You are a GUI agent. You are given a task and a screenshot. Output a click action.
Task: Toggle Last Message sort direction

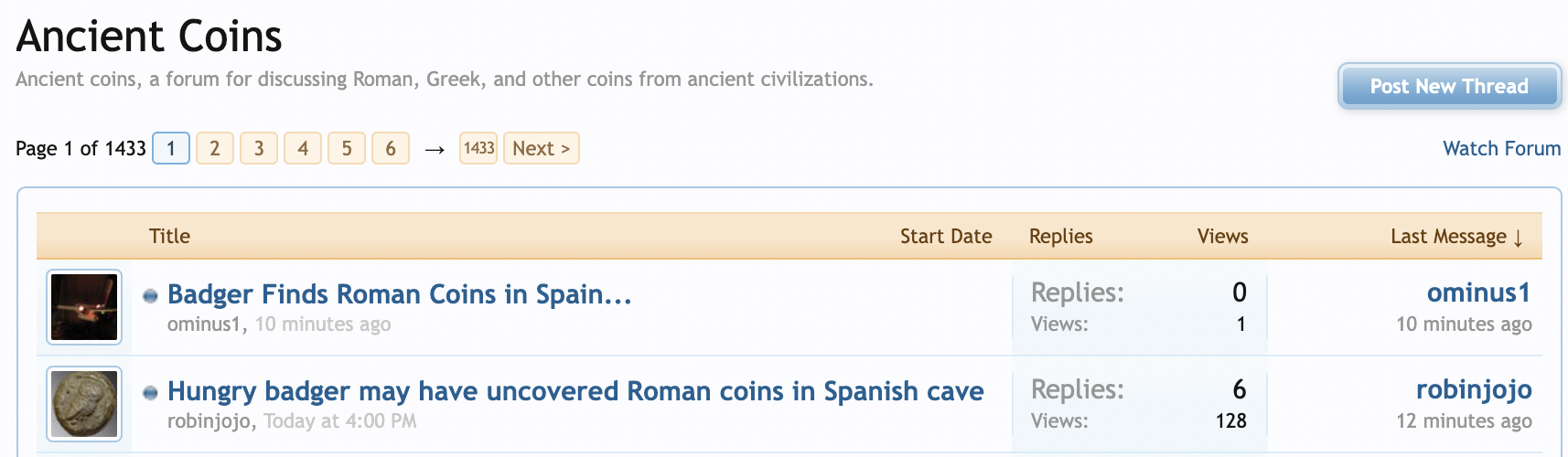click(x=1456, y=237)
